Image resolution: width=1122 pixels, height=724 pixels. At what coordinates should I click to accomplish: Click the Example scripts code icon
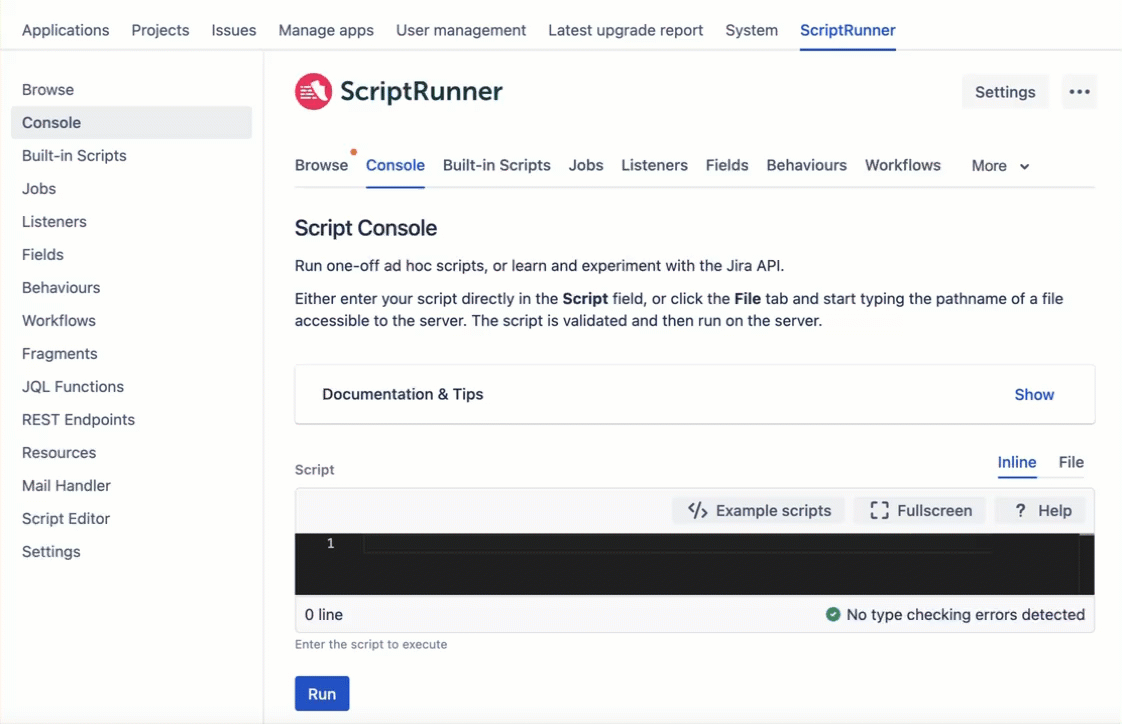pyautogui.click(x=698, y=510)
